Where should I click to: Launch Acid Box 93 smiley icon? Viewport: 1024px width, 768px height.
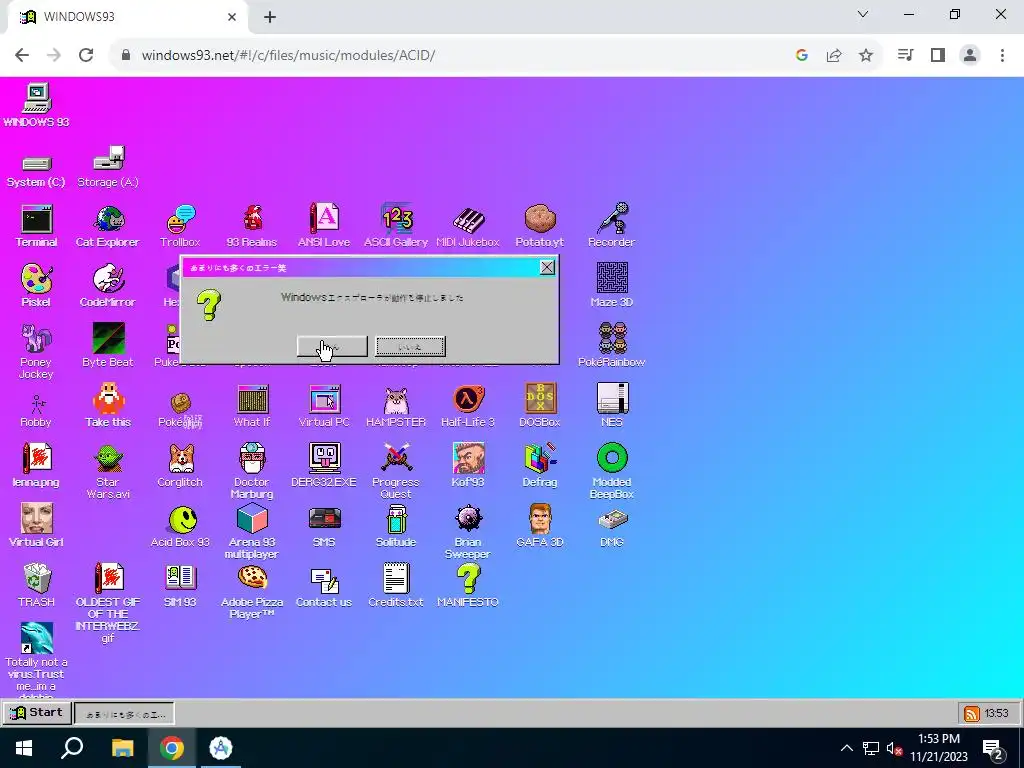pos(180,526)
